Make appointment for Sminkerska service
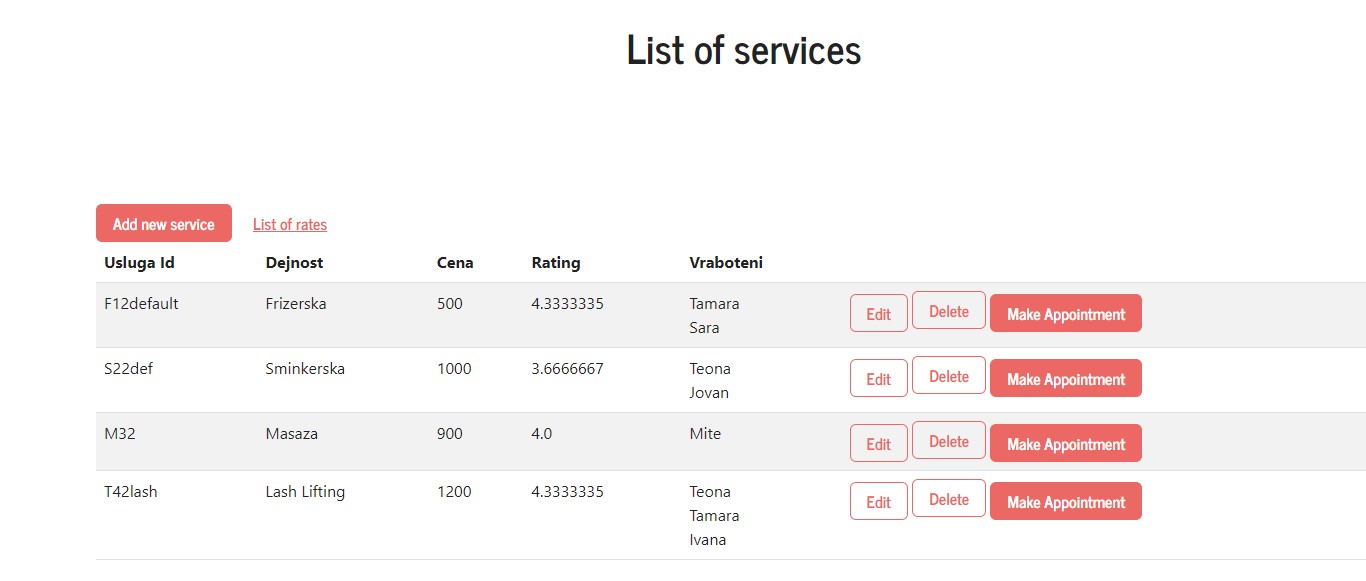 (1065, 378)
